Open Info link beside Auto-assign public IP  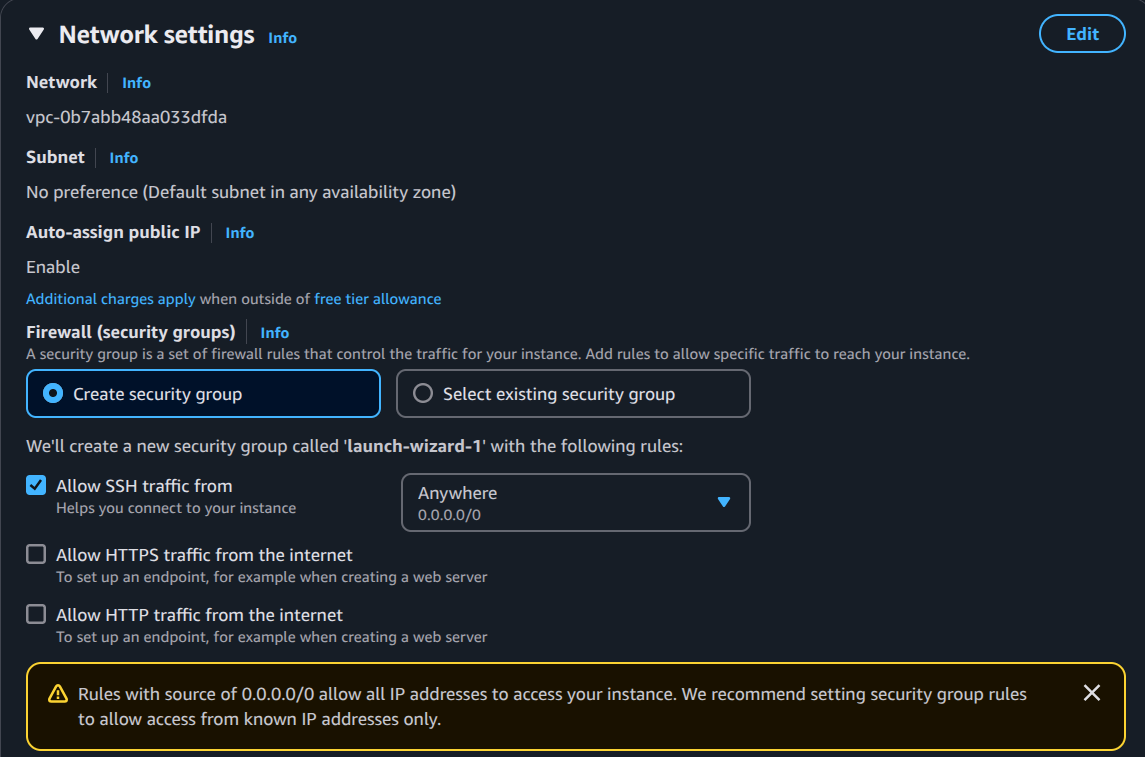pos(240,233)
